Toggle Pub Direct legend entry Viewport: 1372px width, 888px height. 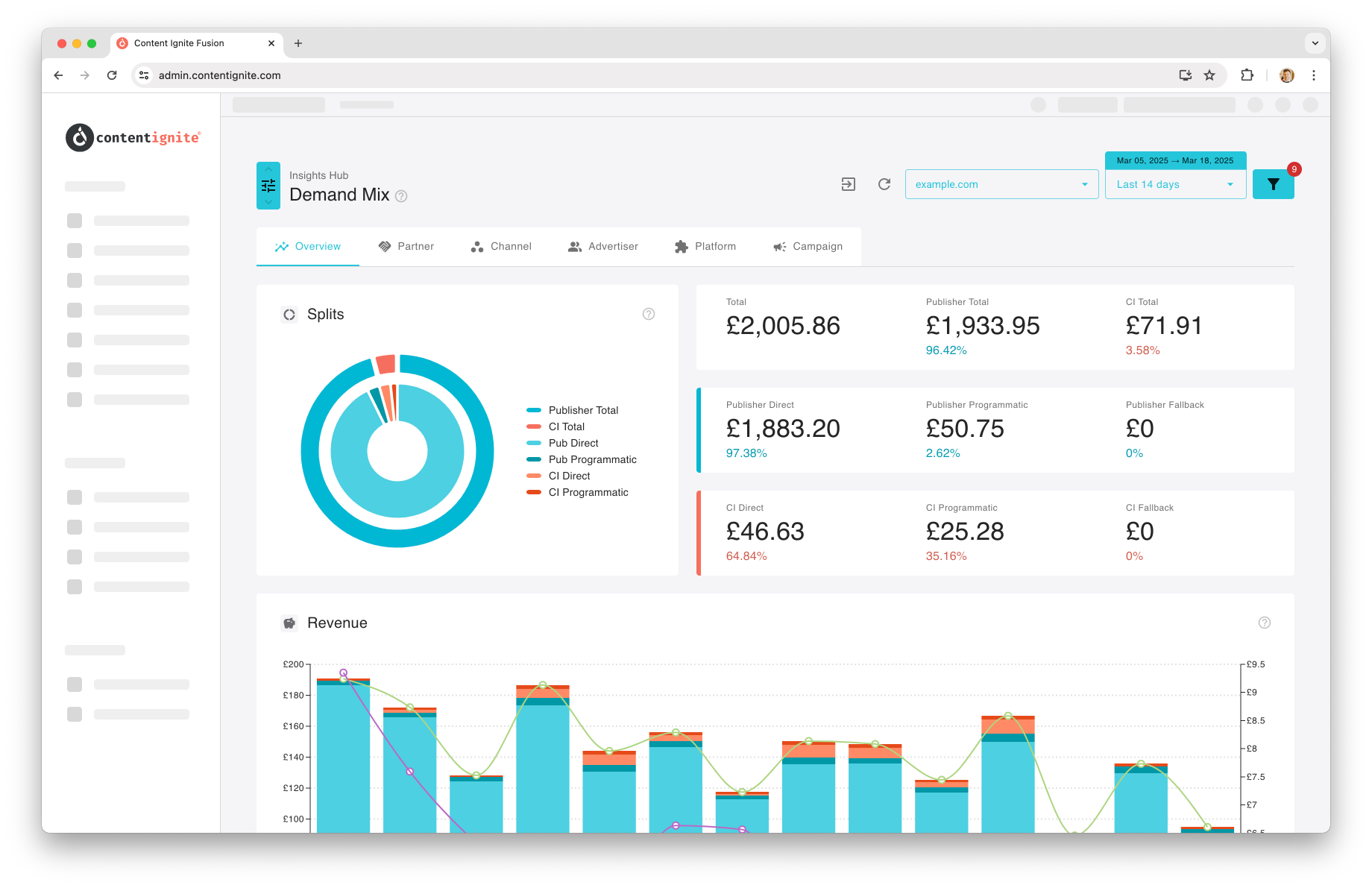(562, 443)
